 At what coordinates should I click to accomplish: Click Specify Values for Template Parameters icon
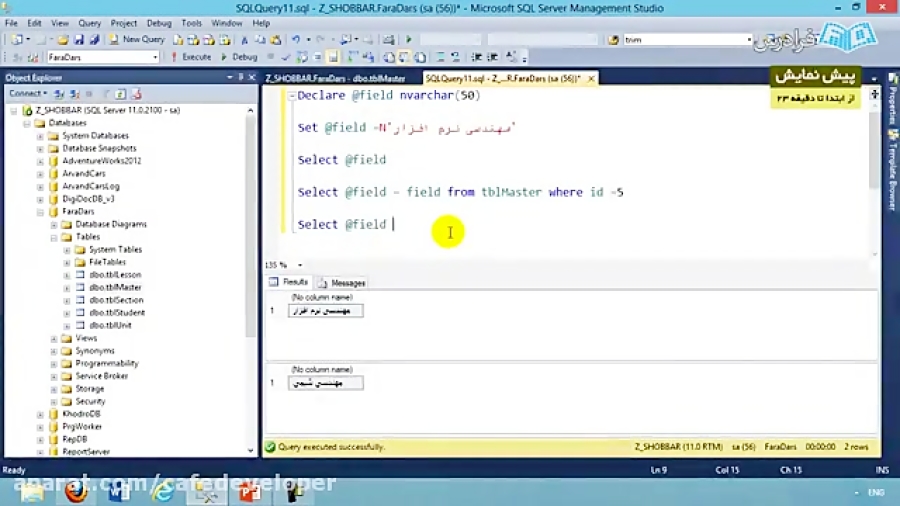511,57
